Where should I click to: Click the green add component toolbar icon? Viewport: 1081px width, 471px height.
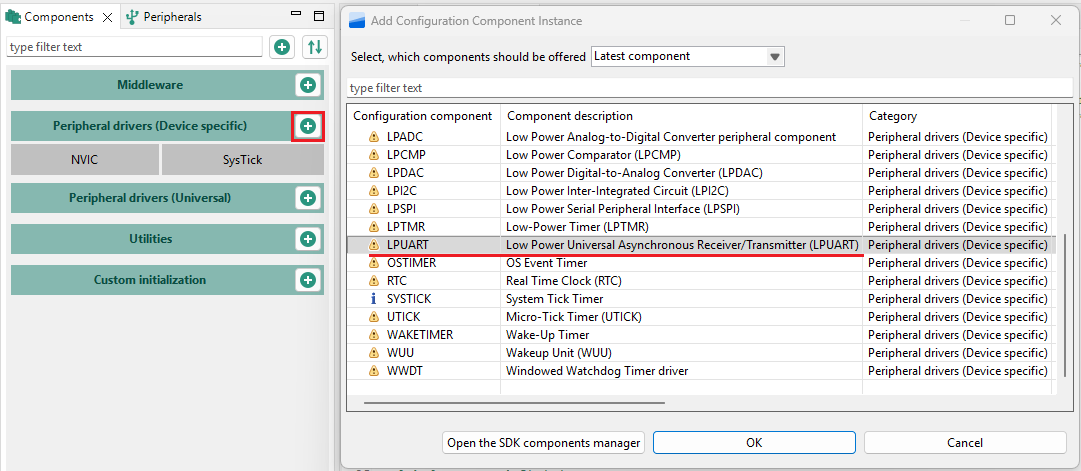[282, 47]
